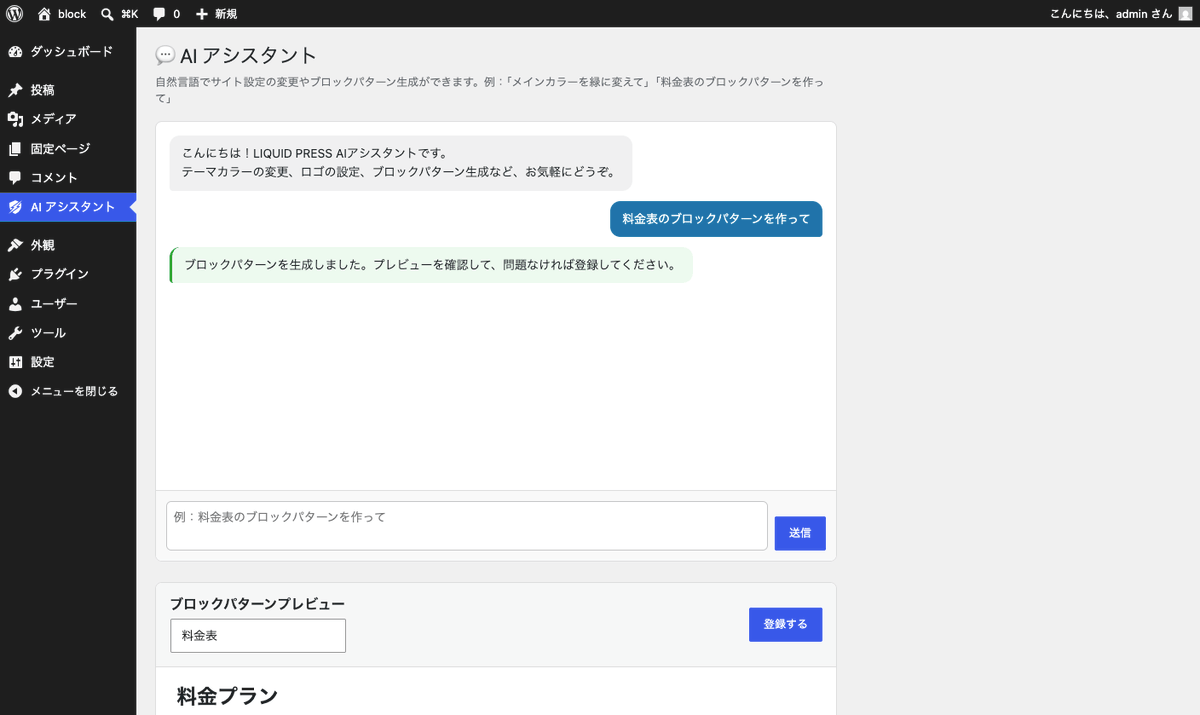1200x715 pixels.
Task: Click the admin avatar thumbnail
Action: click(x=1185, y=14)
